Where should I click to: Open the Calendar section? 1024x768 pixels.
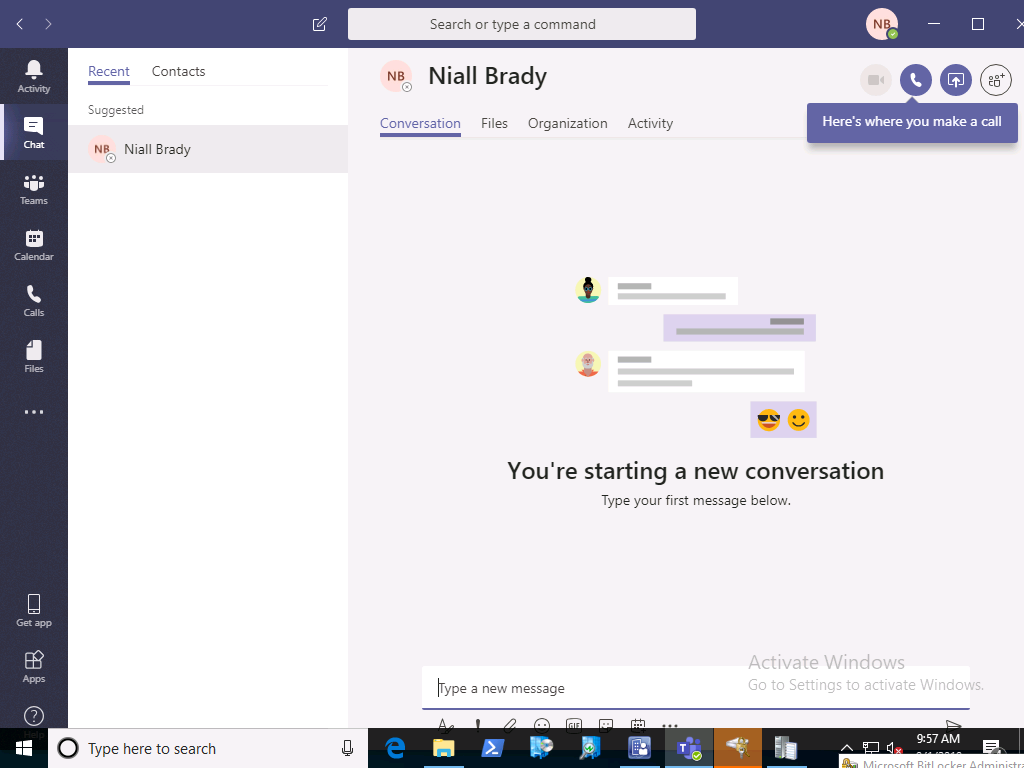33,244
